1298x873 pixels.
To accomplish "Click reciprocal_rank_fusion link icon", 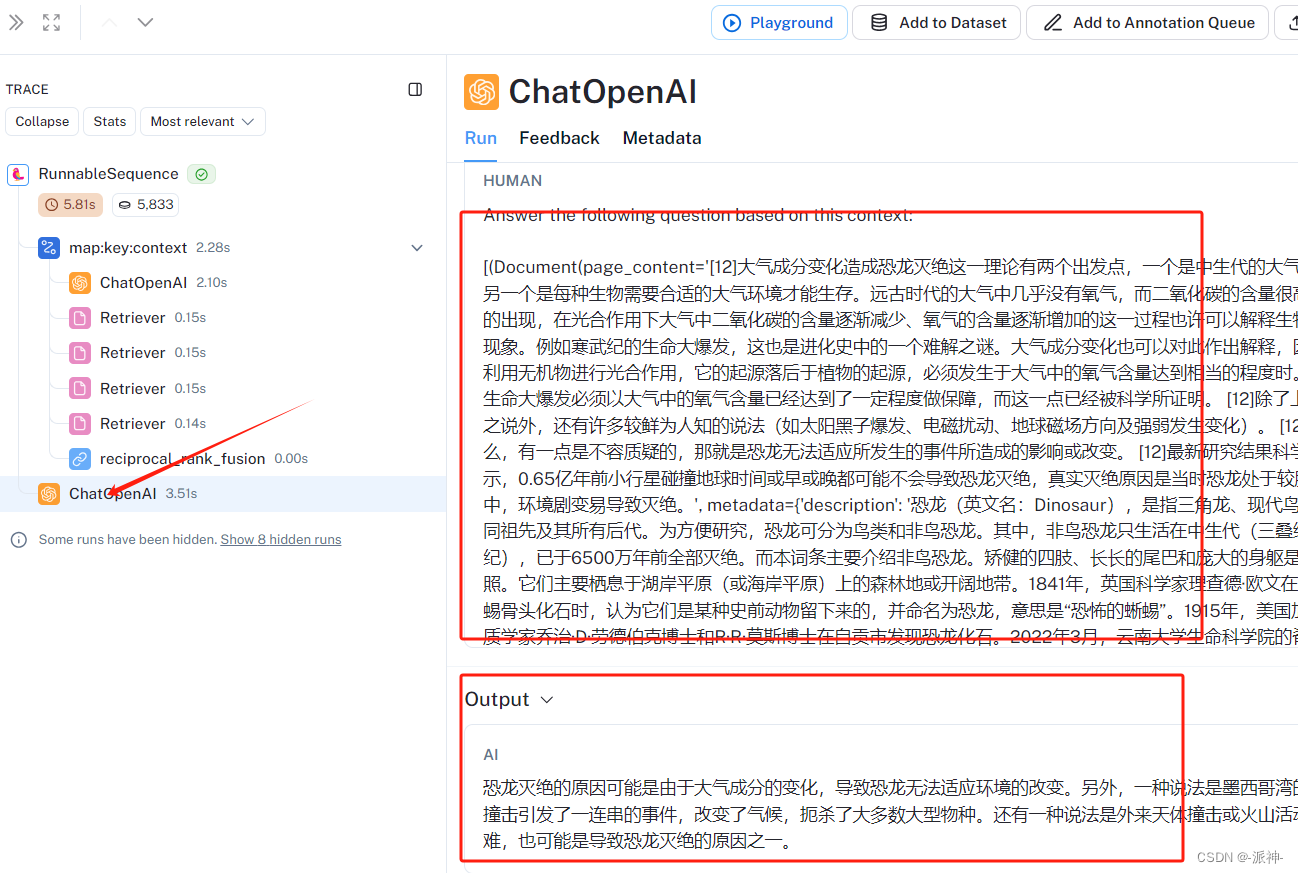I will (x=80, y=458).
